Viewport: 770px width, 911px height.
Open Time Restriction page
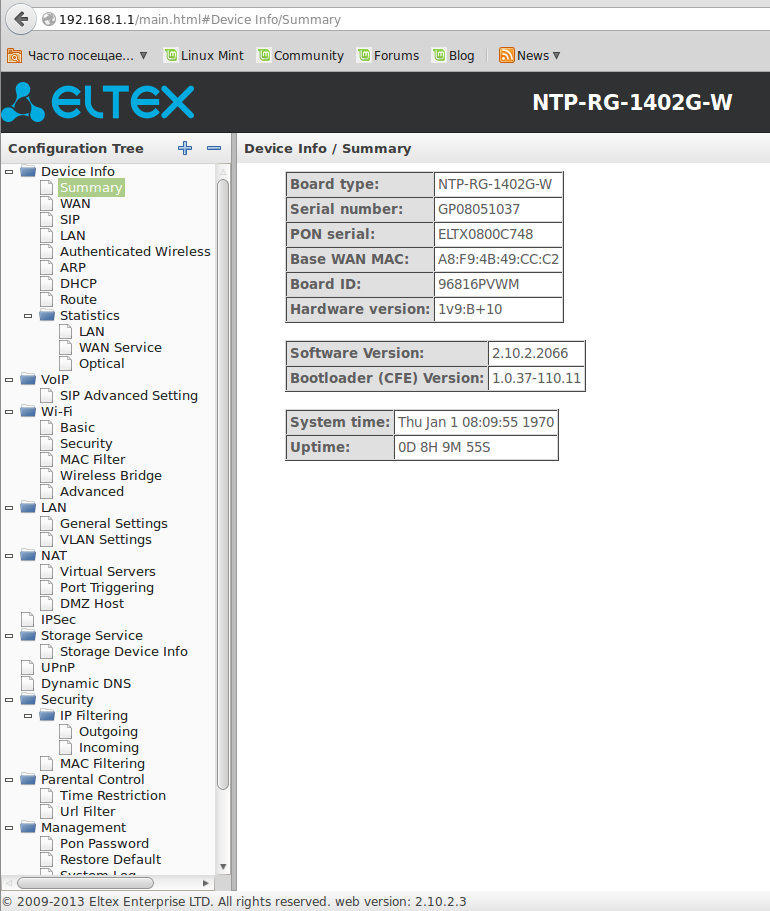pos(113,795)
